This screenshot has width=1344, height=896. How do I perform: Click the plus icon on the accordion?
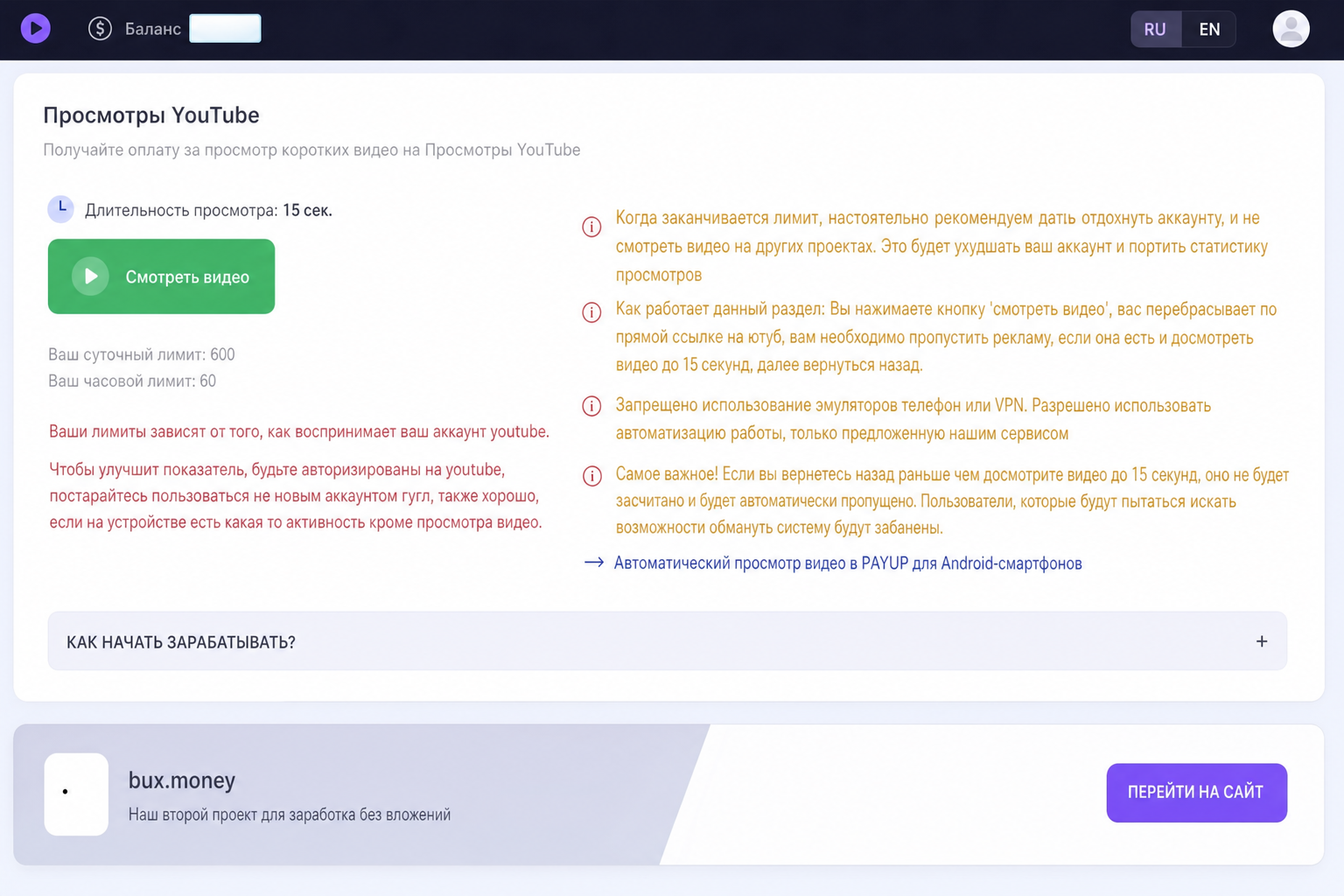[1262, 641]
